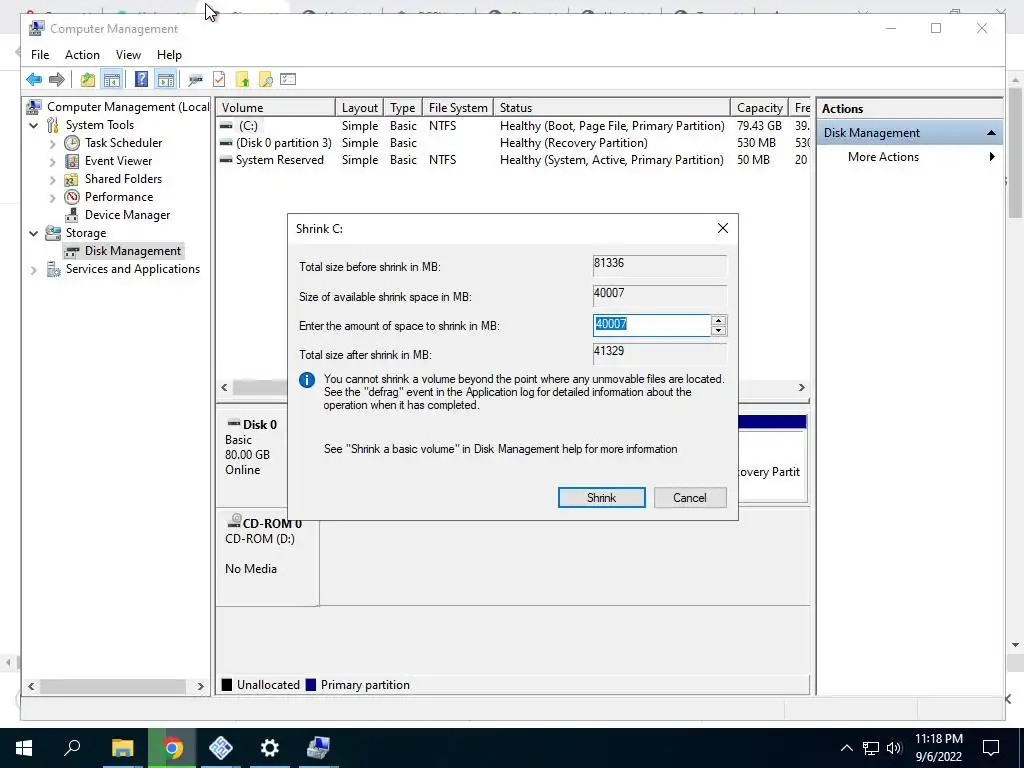The height and width of the screenshot is (768, 1024).
Task: Switch to Chrome in the taskbar
Action: tap(172, 748)
